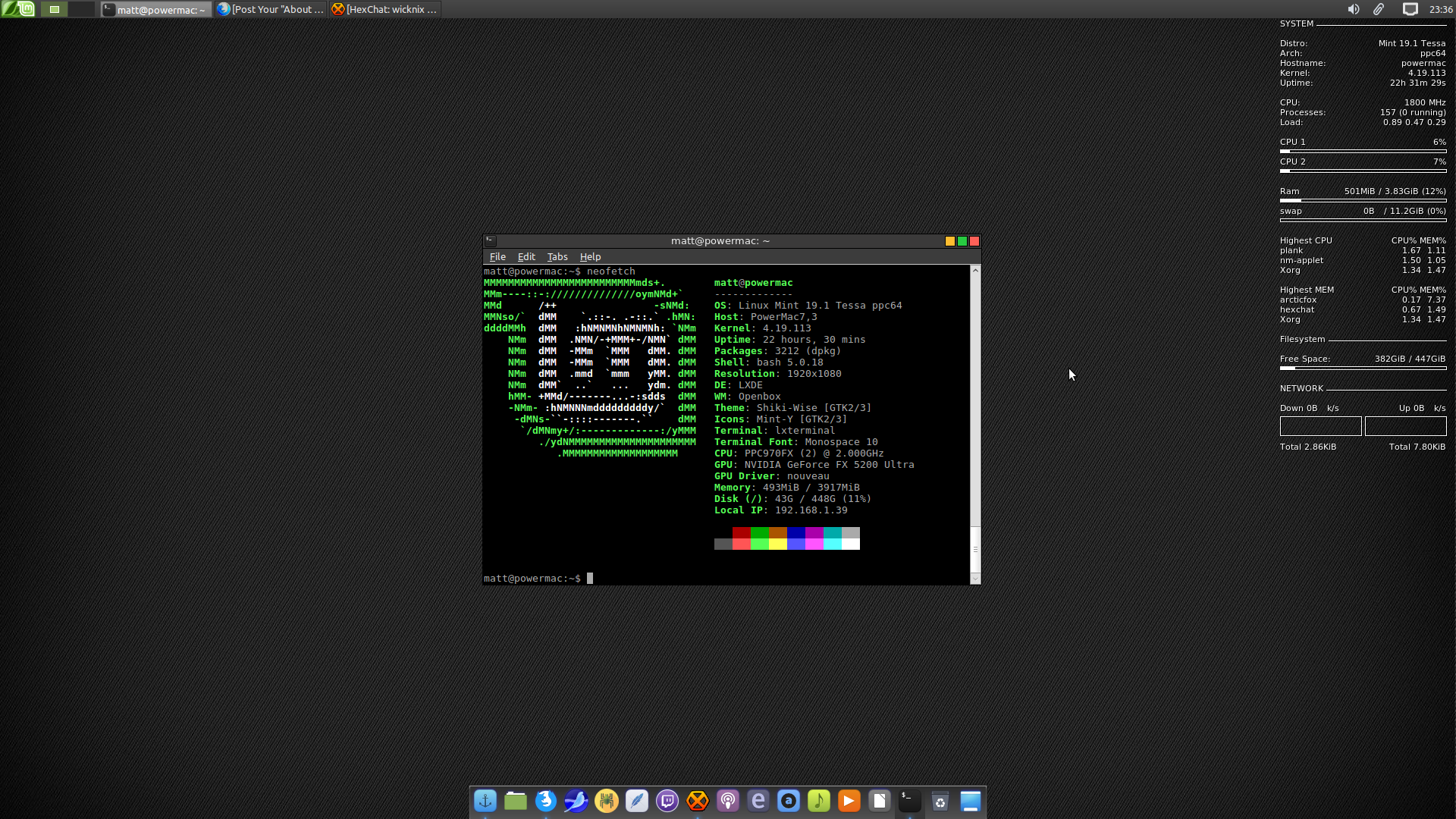Click the terminal scrollbar thumb
The image size is (1456, 819).
pyautogui.click(x=975, y=549)
